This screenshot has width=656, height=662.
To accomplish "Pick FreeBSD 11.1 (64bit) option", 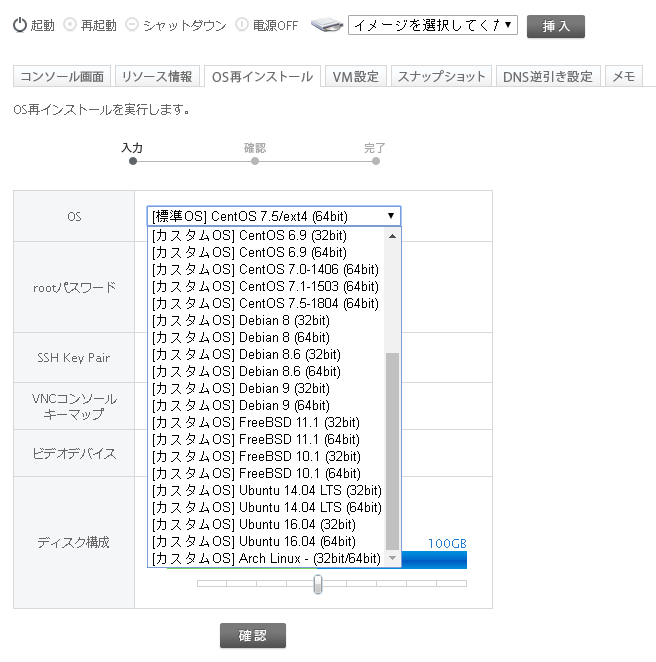I will click(x=266, y=440).
